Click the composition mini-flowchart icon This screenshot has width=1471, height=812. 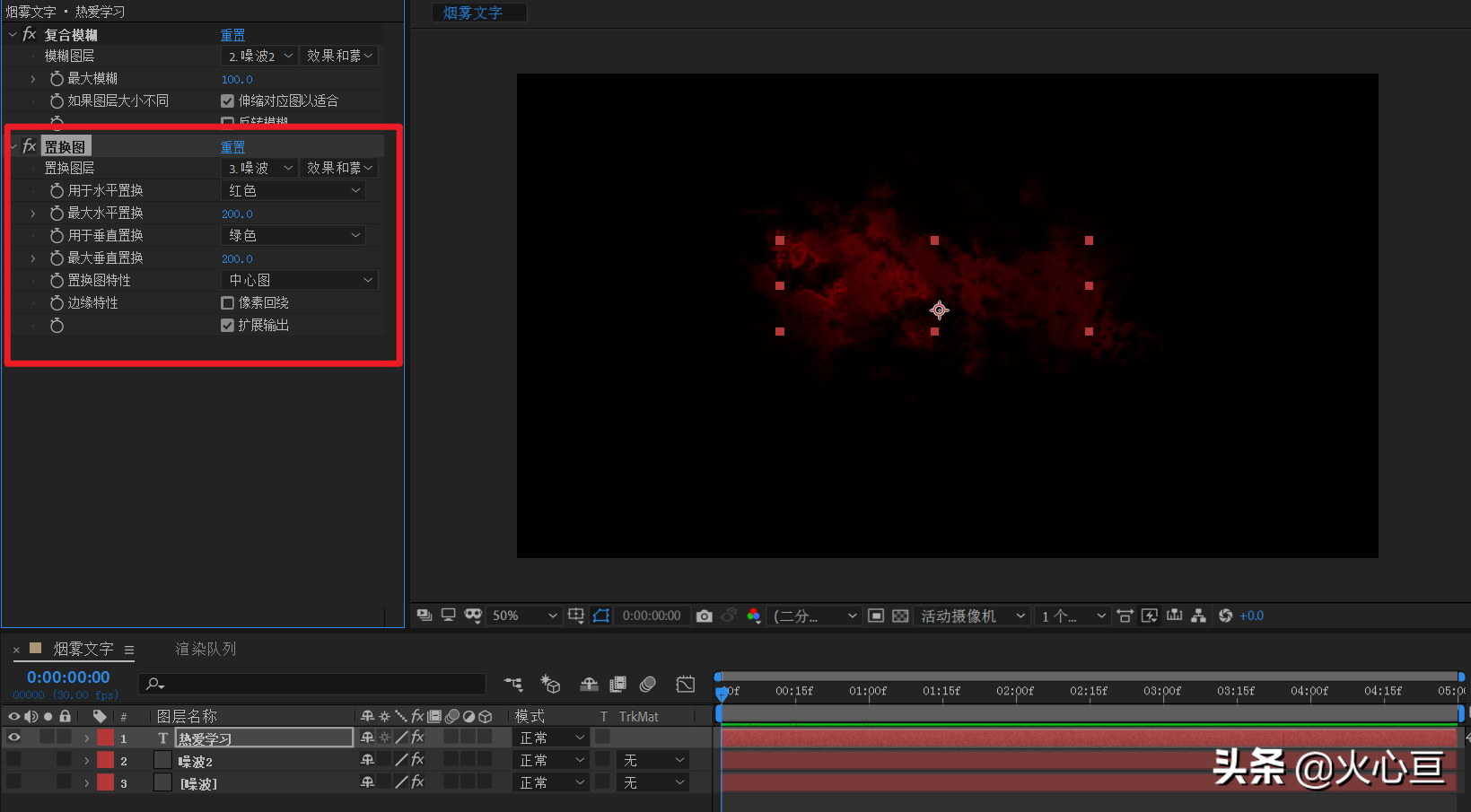pos(513,685)
